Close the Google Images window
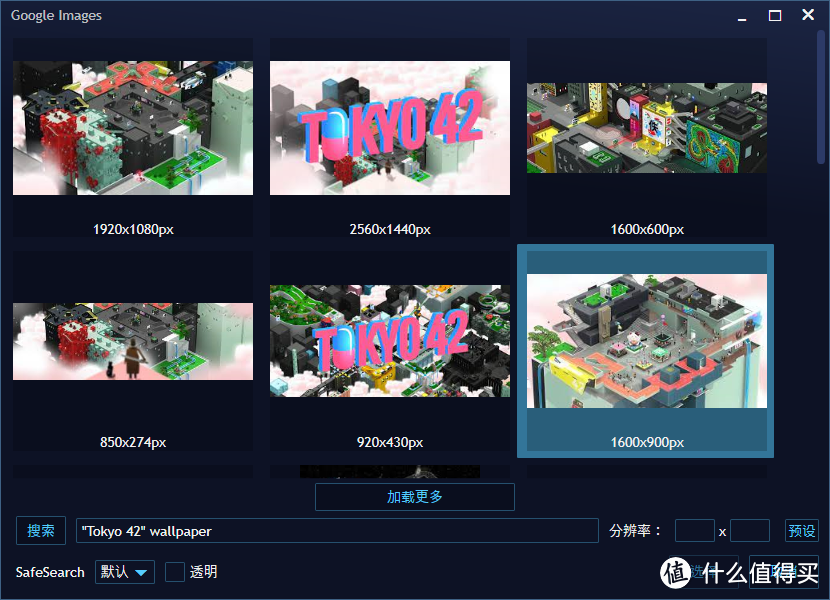Screen dimensions: 830x600 (808, 15)
